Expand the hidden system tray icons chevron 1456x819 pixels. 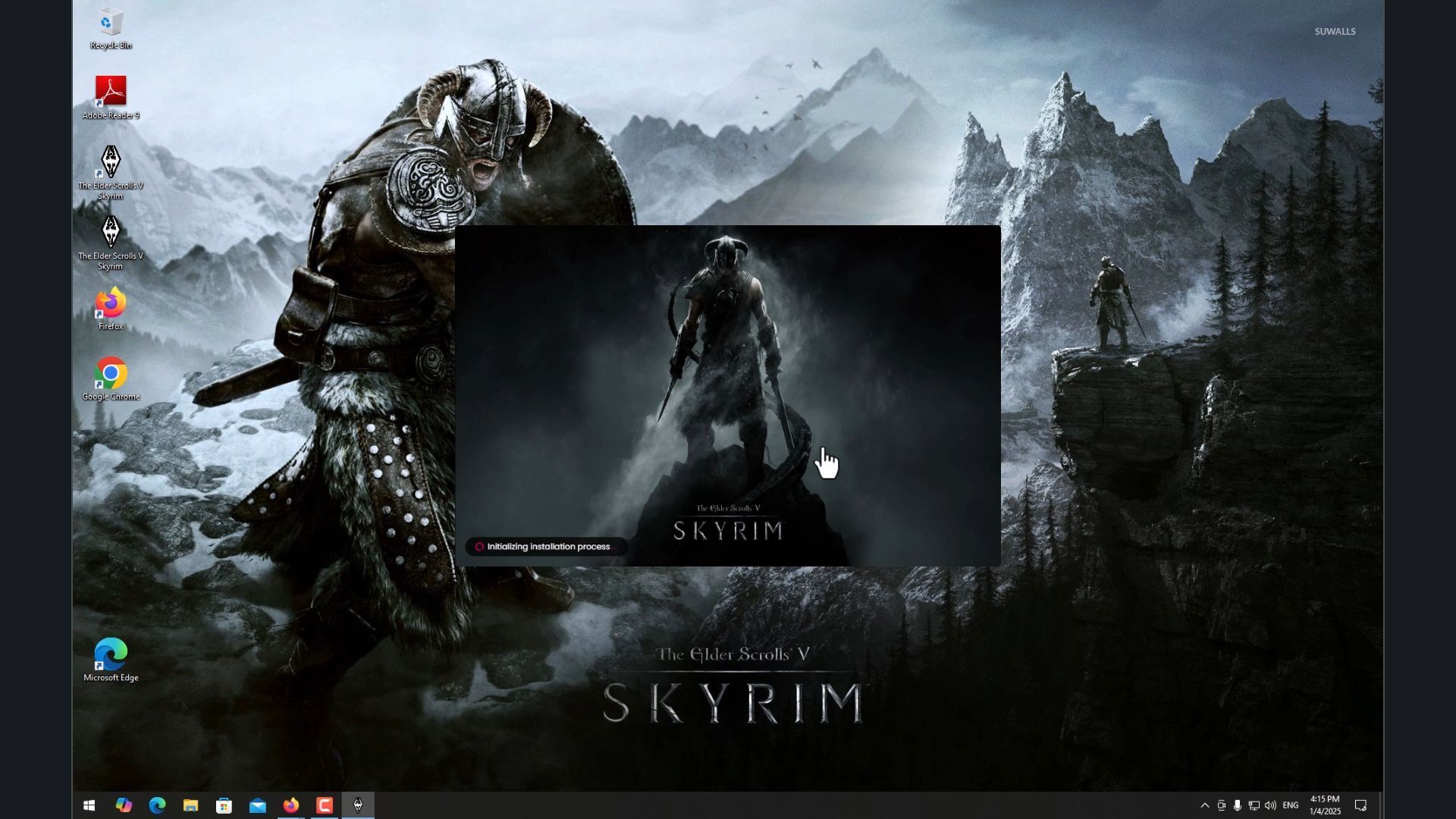tap(1204, 805)
